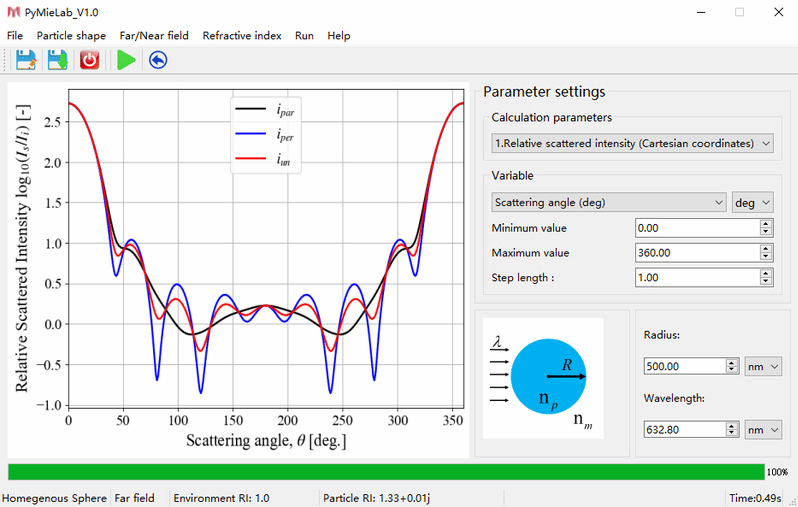
Task: Click the save figure icon with pencil
Action: click(x=26, y=60)
